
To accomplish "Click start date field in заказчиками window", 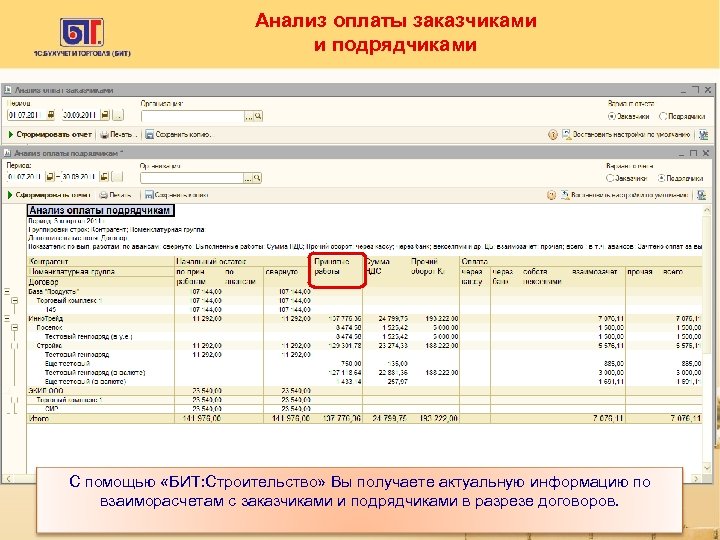I will (x=26, y=115).
